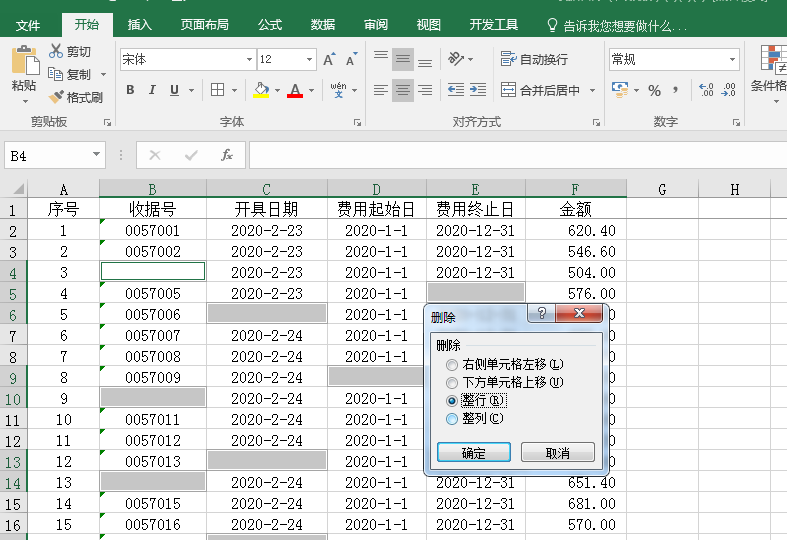
Task: Toggle italic formatting
Action: tap(152, 90)
